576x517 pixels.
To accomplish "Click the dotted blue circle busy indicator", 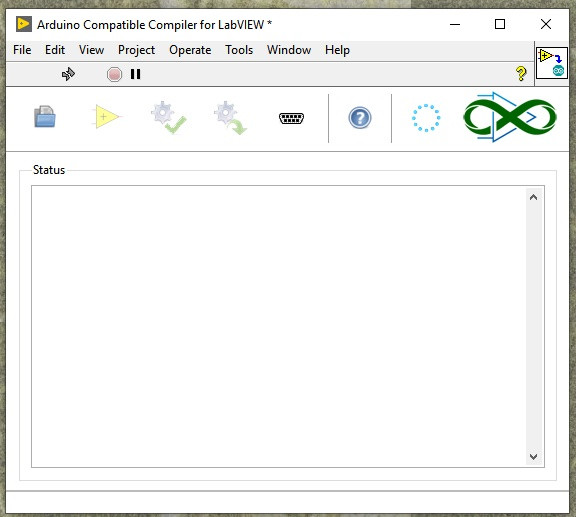I will click(x=426, y=118).
